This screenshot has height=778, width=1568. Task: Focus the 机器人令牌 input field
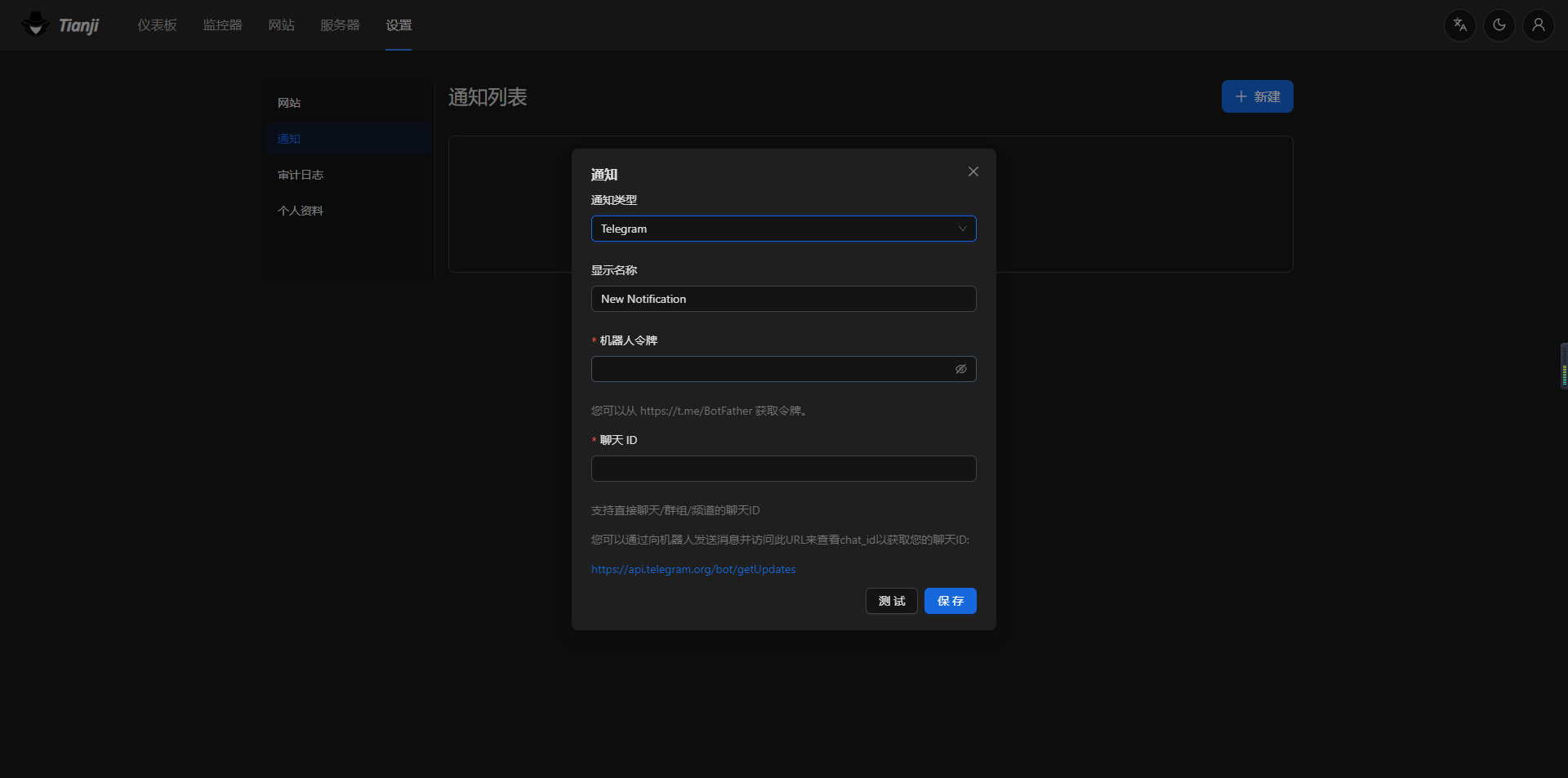pyautogui.click(x=768, y=369)
